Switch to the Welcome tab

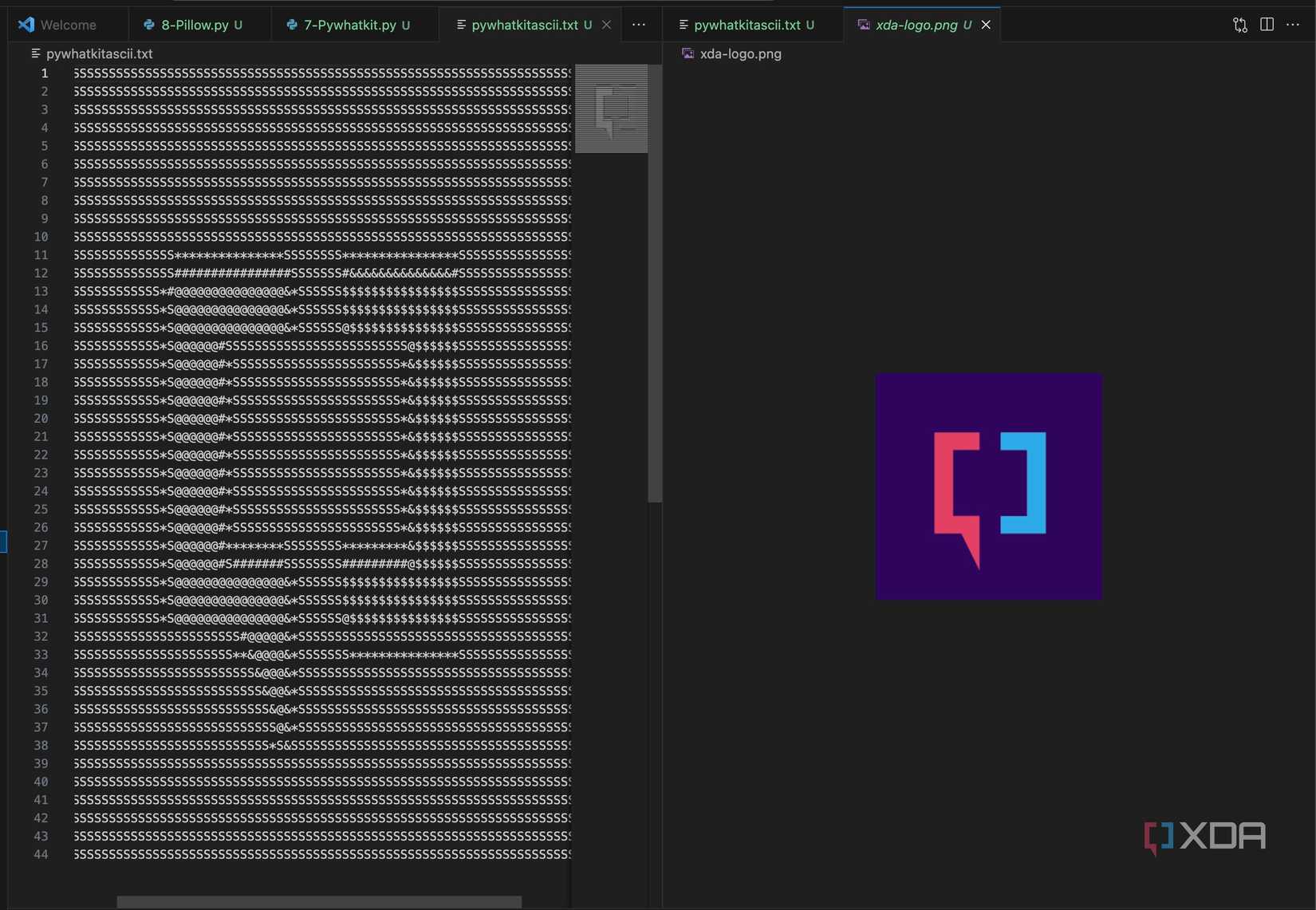(x=68, y=25)
